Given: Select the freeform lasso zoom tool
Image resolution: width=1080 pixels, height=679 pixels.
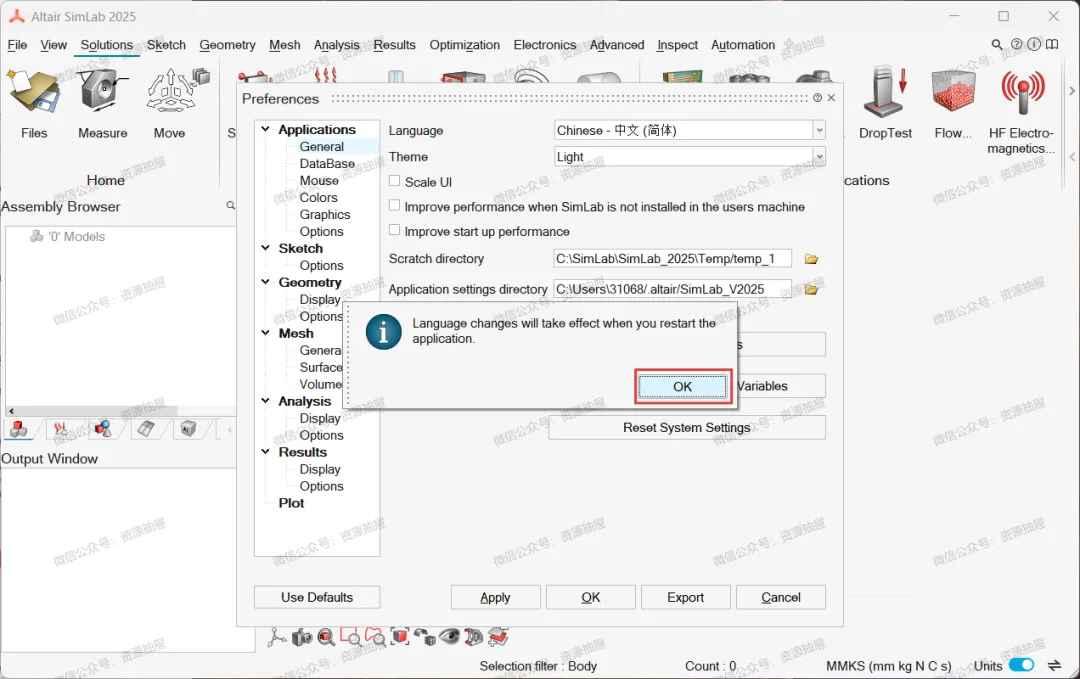Looking at the screenshot, I should [375, 637].
